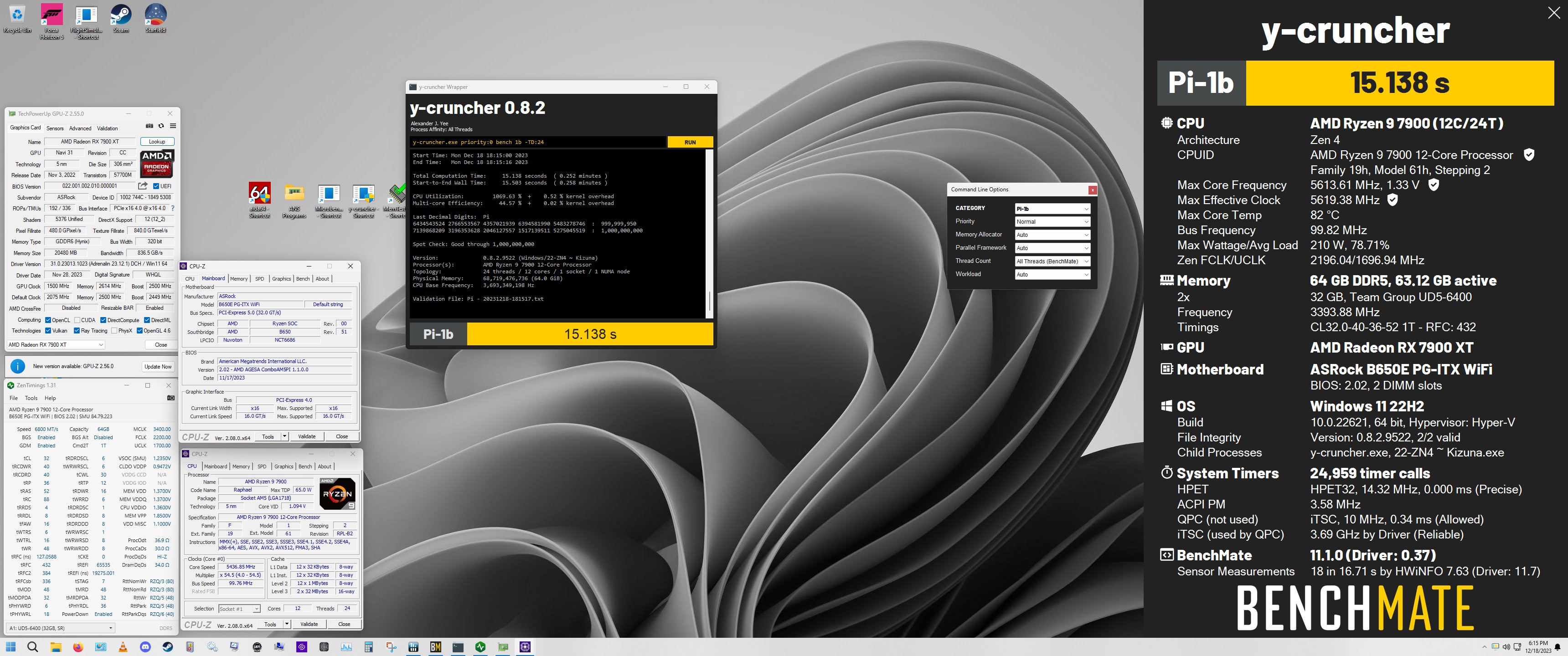Viewport: 1568px width, 656px height.
Task: Click Update Now in the GPU-Z notice
Action: 158,366
